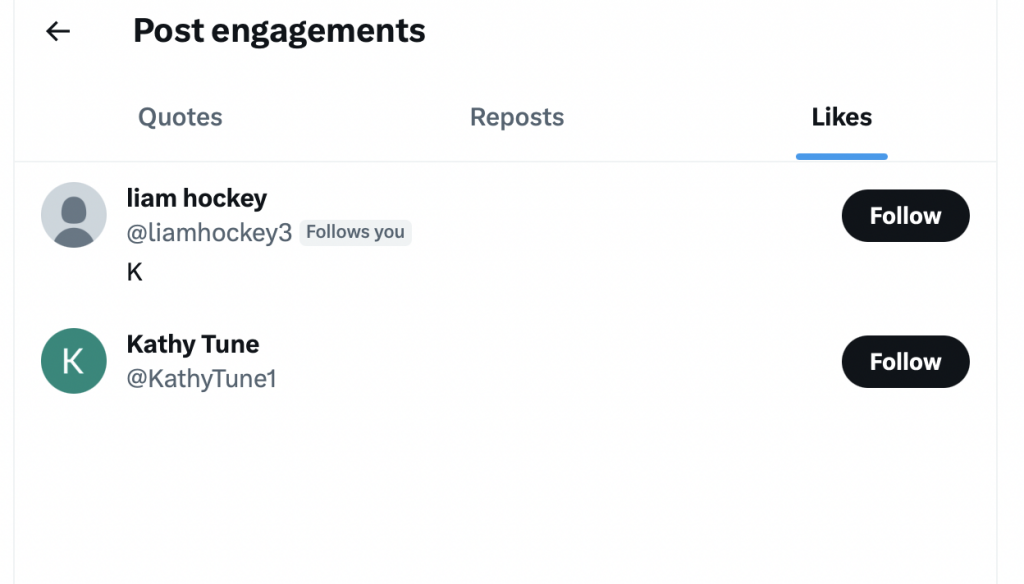Open liam hockey's gray default avatar

(73, 215)
